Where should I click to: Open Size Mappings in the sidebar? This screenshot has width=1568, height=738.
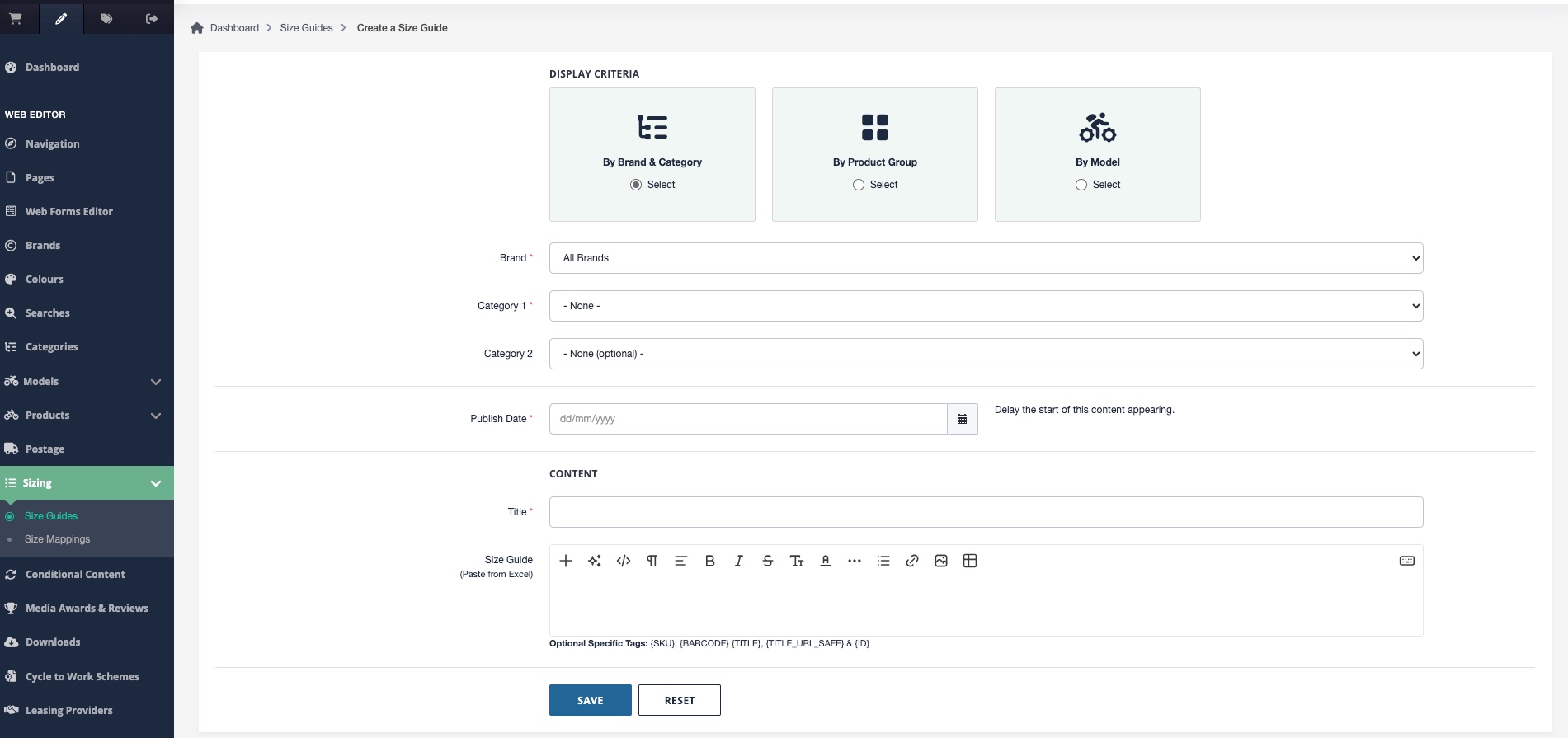[x=57, y=539]
